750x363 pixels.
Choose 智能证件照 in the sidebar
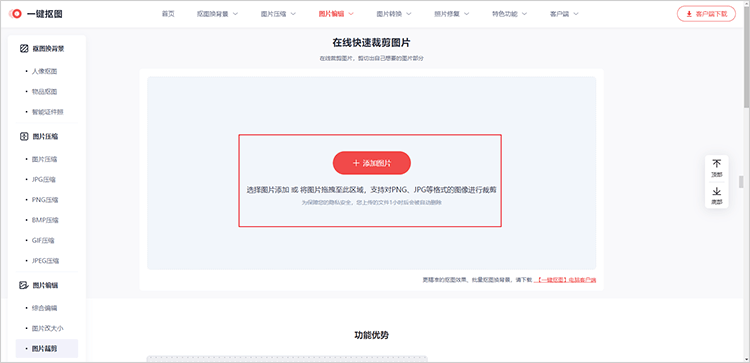pos(47,112)
